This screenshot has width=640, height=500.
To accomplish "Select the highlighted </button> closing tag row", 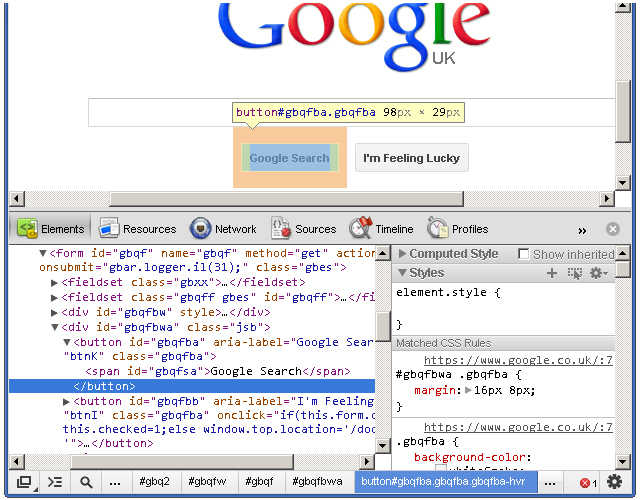I will (x=192, y=386).
